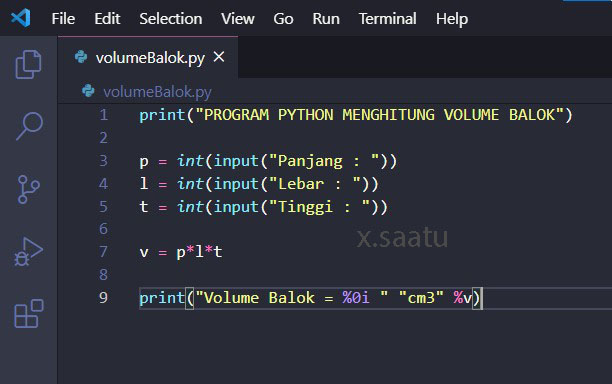The height and width of the screenshot is (384, 612).
Task: Click volumeBalok.py in the breadcrumb
Action: pyautogui.click(x=157, y=92)
